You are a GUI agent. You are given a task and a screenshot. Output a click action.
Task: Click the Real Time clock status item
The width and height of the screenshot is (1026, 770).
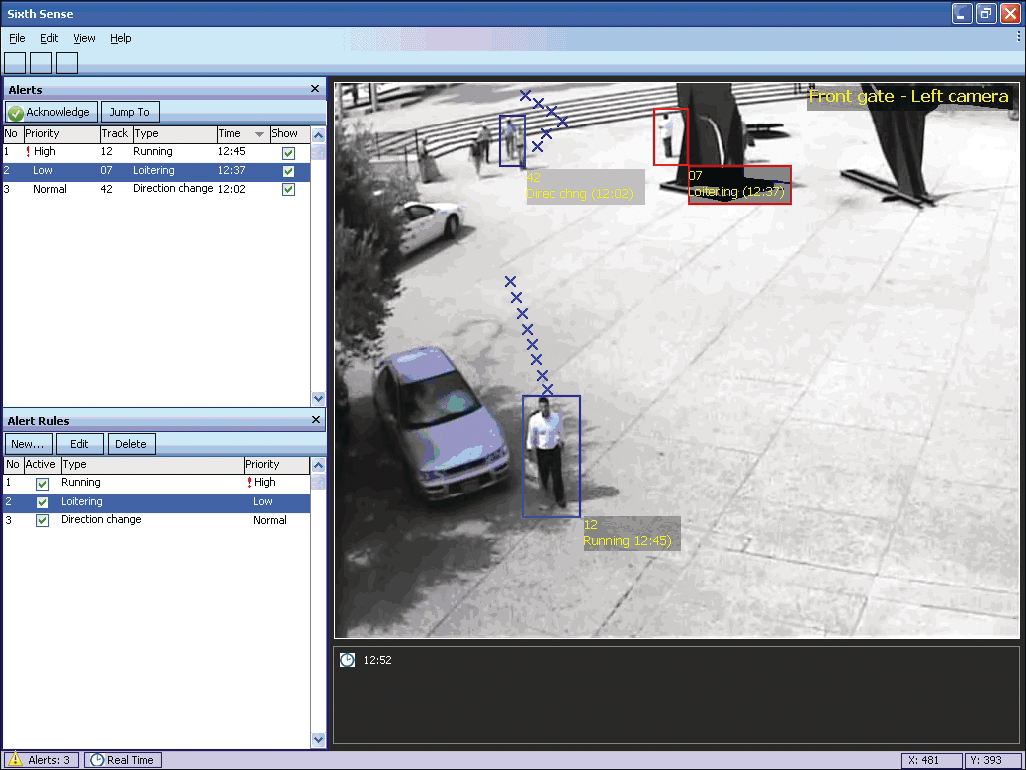coord(123,760)
